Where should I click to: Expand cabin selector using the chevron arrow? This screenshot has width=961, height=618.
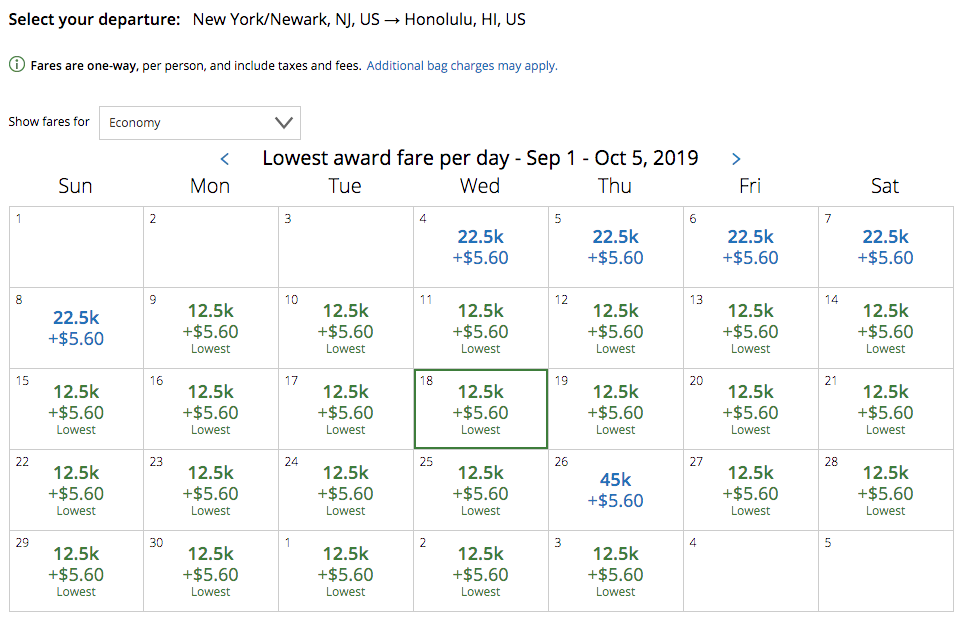click(x=284, y=123)
